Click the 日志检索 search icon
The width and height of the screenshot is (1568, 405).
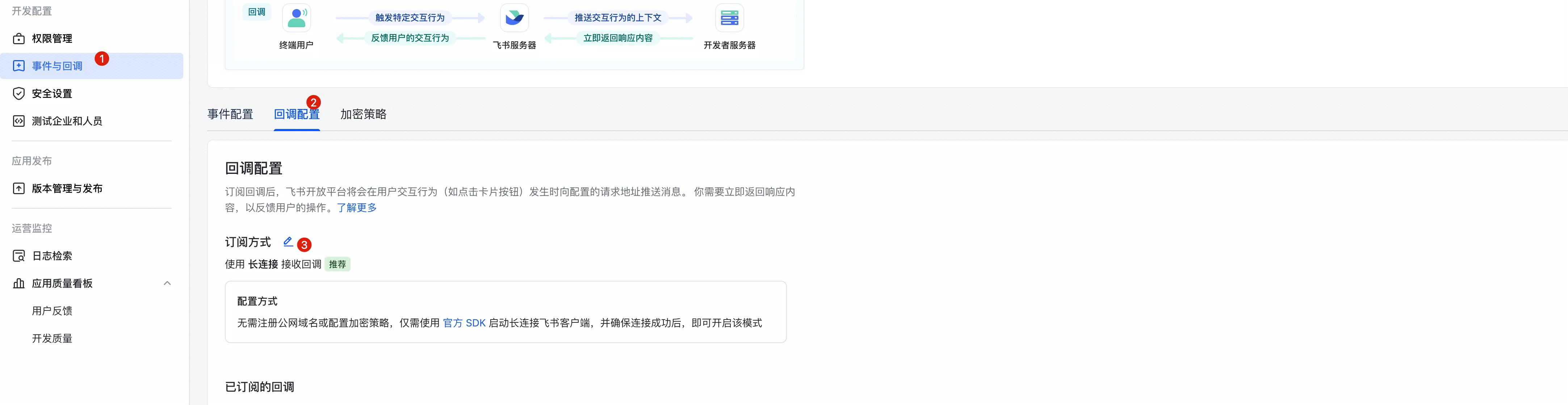coord(19,256)
